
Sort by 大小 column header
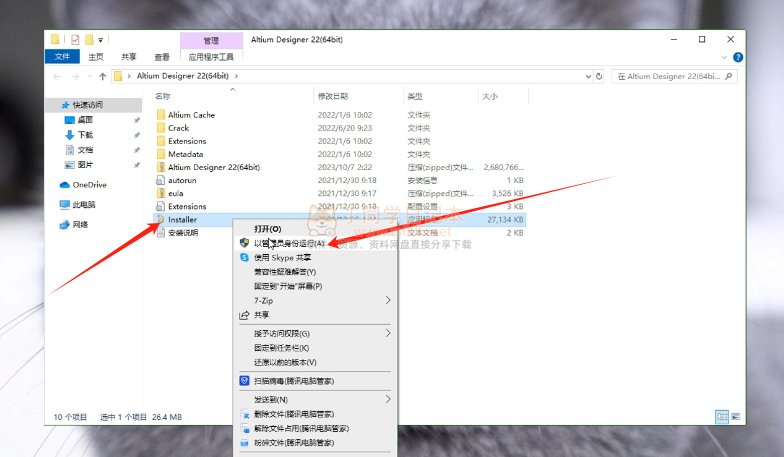click(490, 96)
